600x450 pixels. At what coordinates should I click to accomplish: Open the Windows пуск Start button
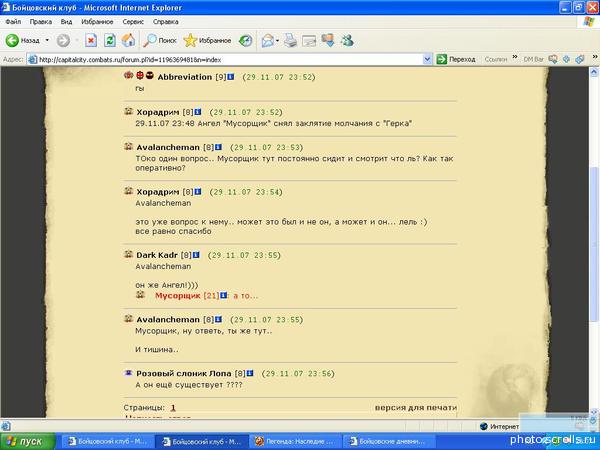click(28, 442)
